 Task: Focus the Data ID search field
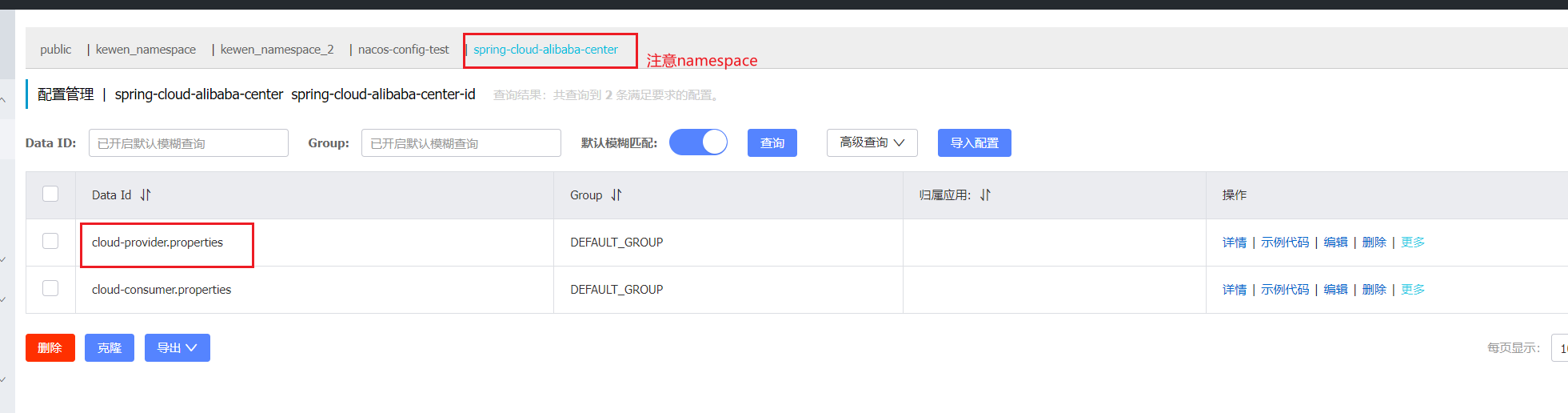tap(189, 142)
